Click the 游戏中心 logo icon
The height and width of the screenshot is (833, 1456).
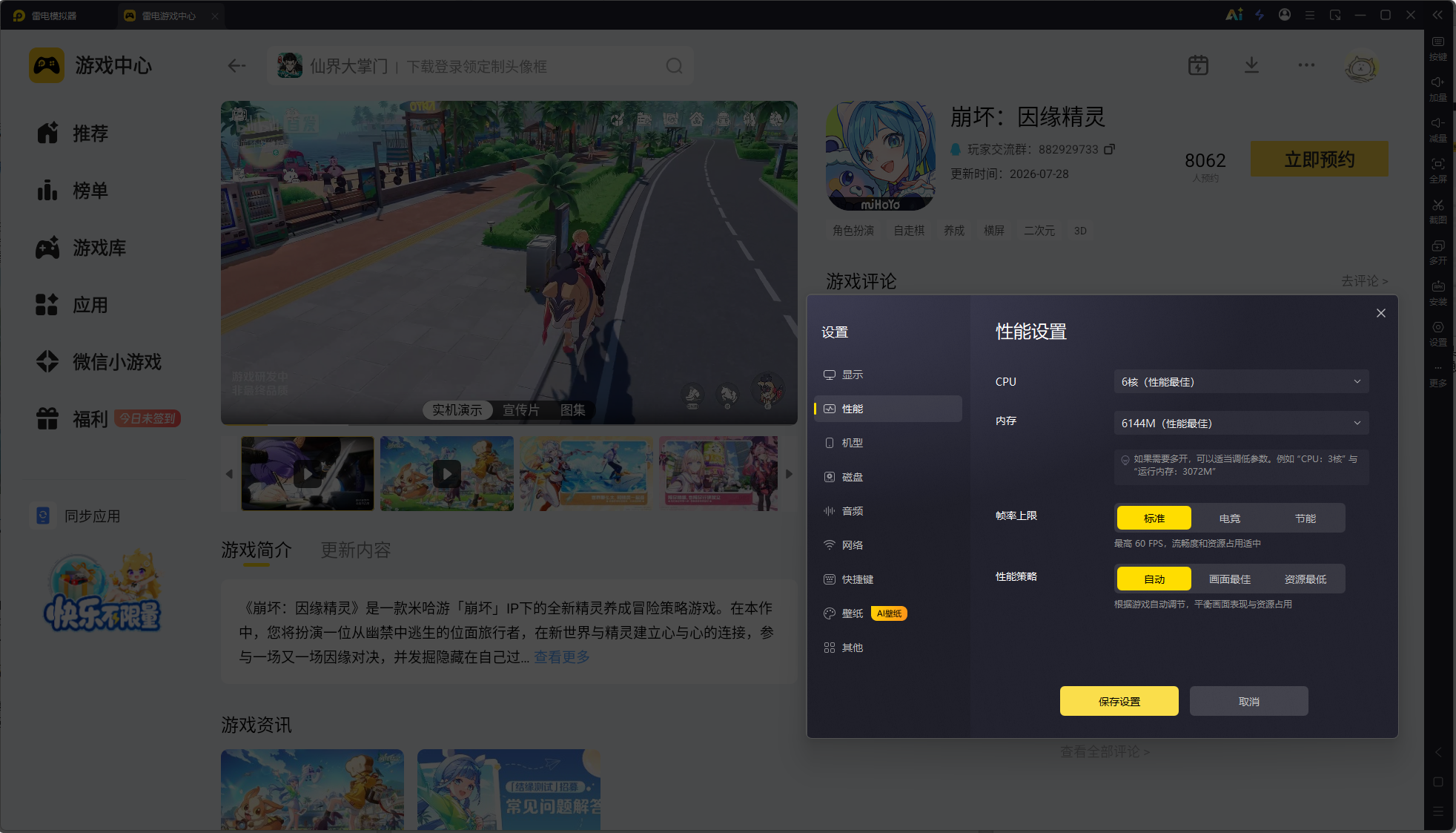coord(47,65)
